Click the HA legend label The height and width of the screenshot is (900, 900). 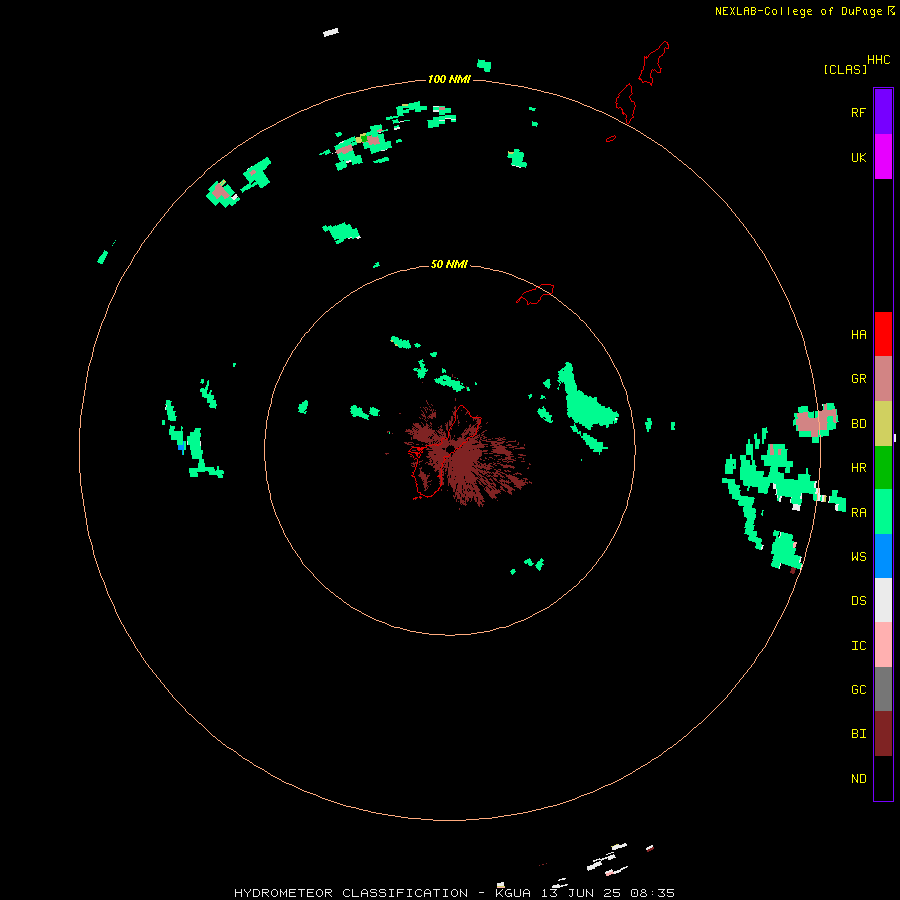pyautogui.click(x=859, y=335)
